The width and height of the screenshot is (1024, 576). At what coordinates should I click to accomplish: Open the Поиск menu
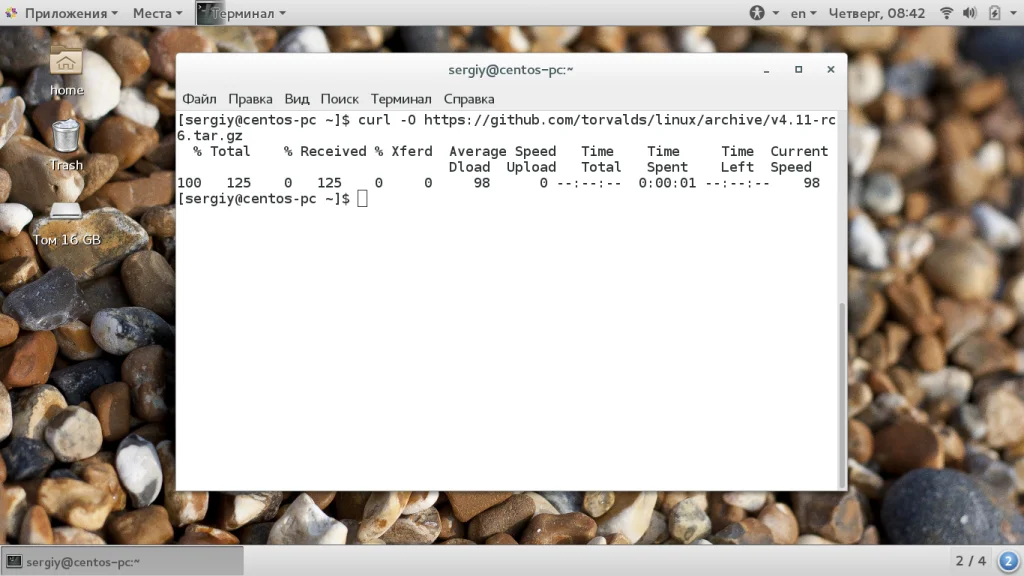point(340,99)
